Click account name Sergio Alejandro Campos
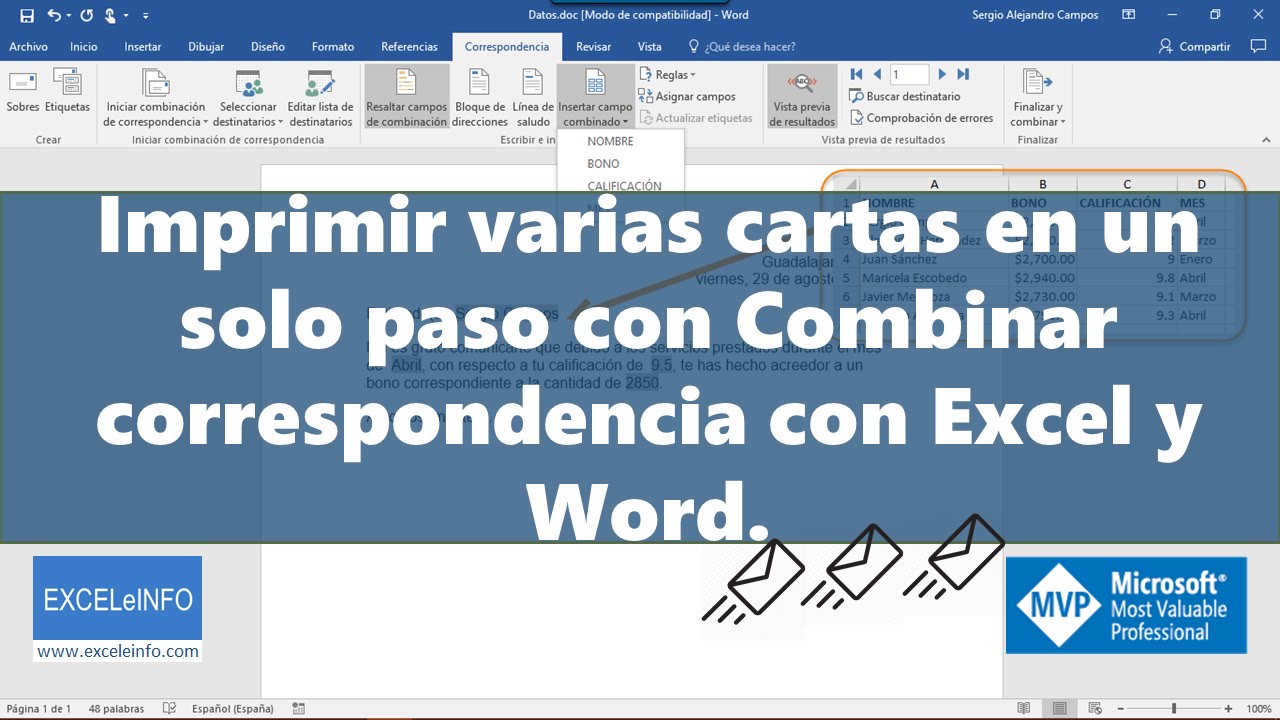The image size is (1280, 720). pos(1035,15)
